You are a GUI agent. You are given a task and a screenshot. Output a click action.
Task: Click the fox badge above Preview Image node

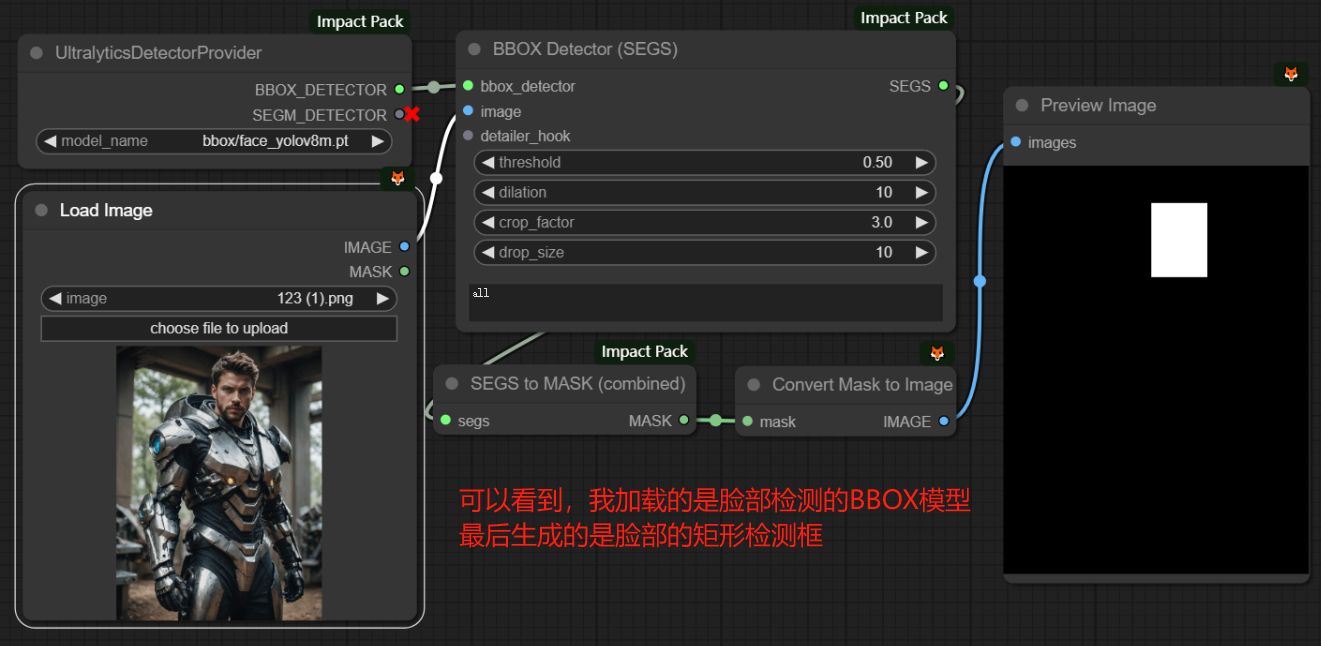1291,74
